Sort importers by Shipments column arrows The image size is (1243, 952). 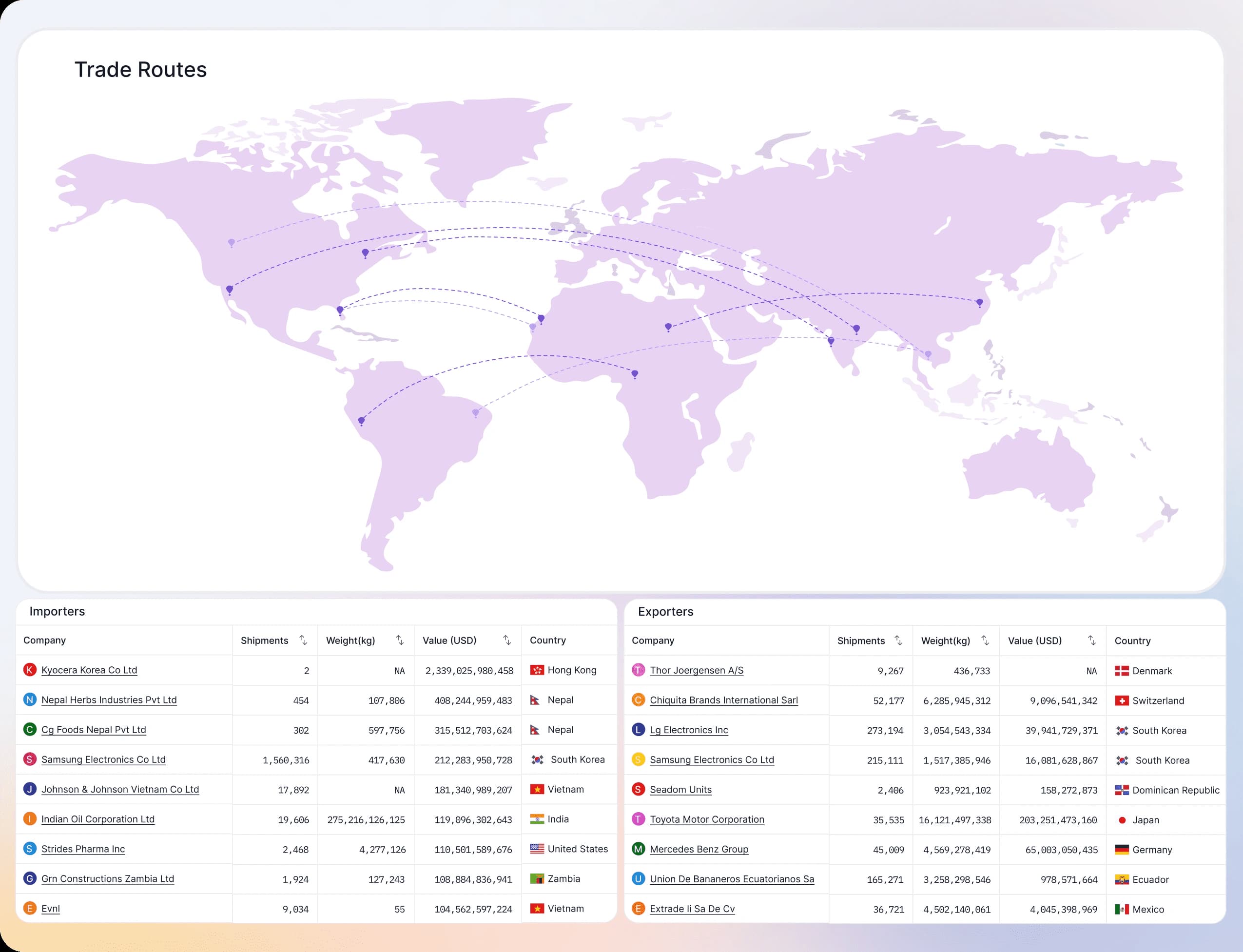coord(303,640)
